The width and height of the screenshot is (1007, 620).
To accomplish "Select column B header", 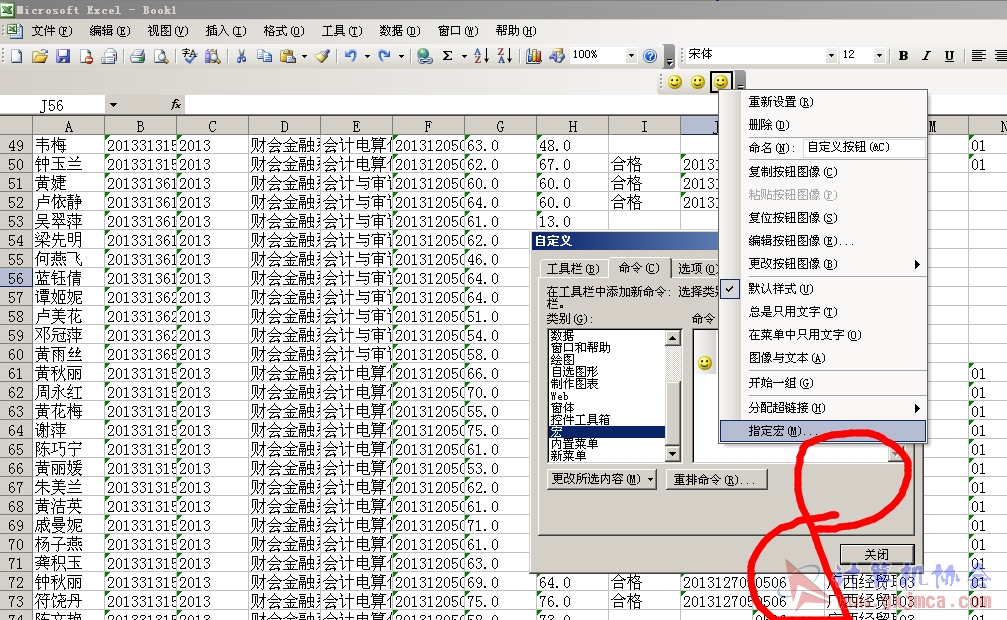I will click(x=140, y=126).
